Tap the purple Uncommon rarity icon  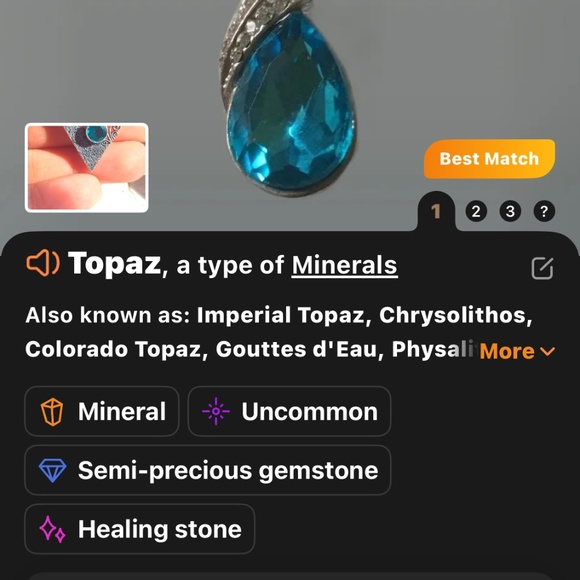point(216,411)
